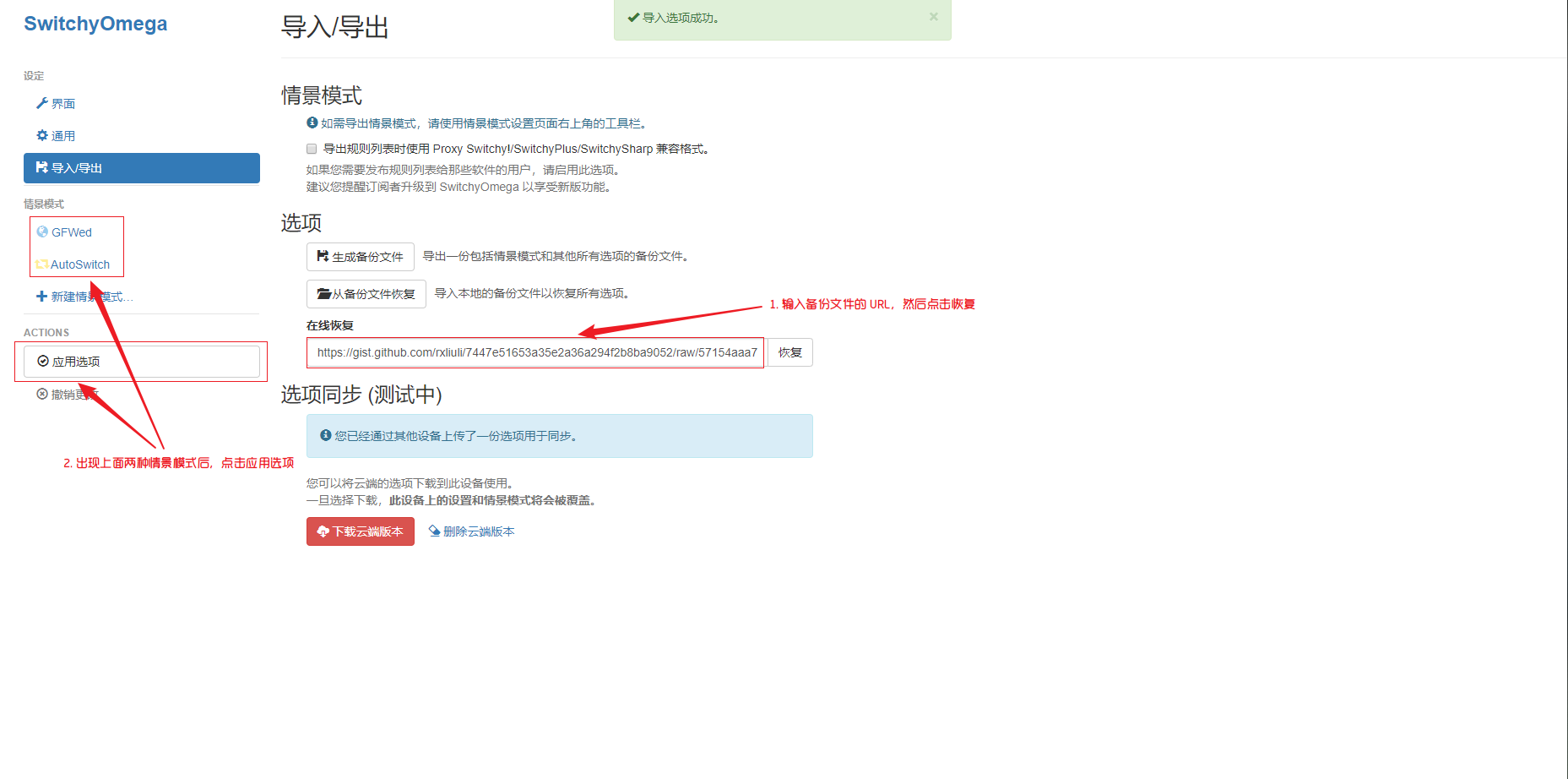Image resolution: width=1568 pixels, height=779 pixels.
Task: Click the 导入选项成功 message text
Action: click(x=681, y=18)
